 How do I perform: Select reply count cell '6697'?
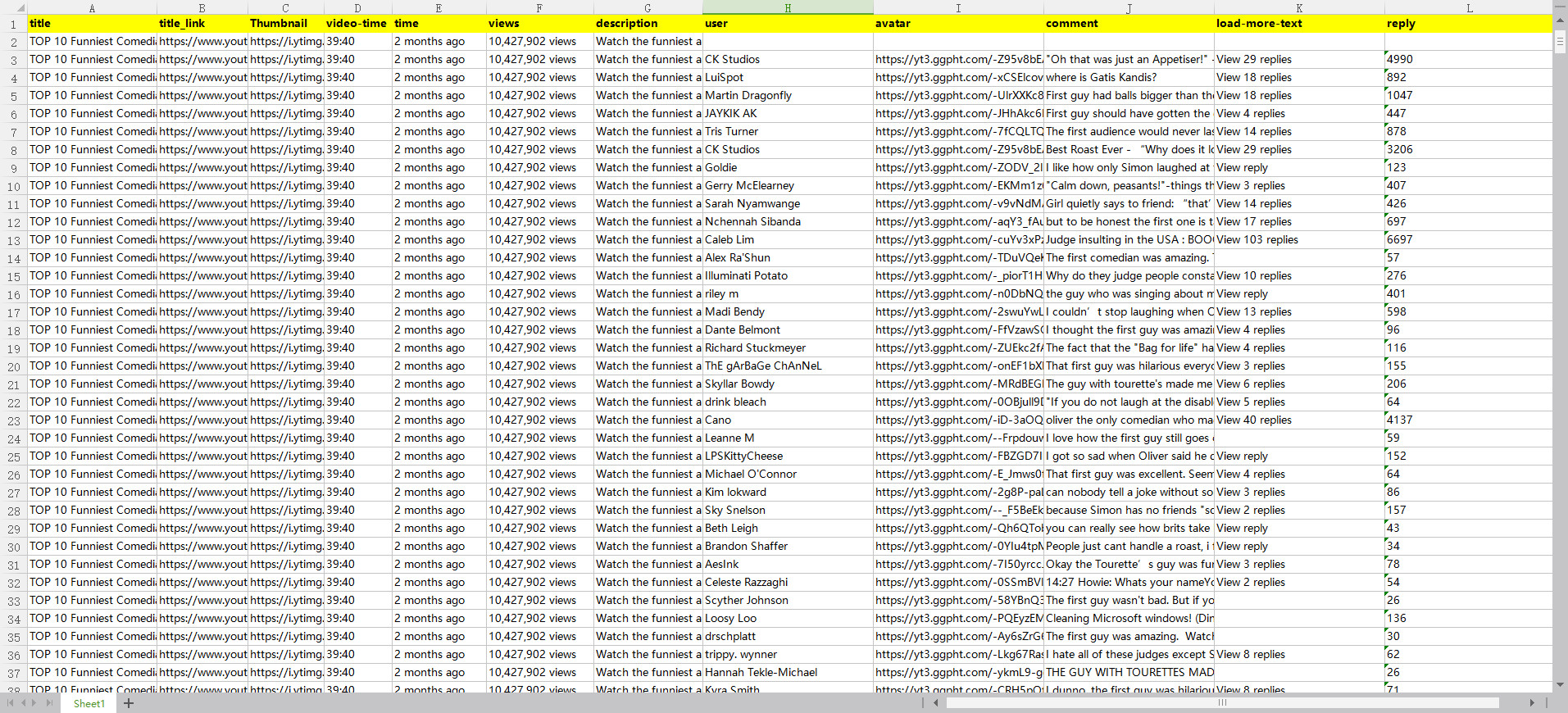[1469, 240]
